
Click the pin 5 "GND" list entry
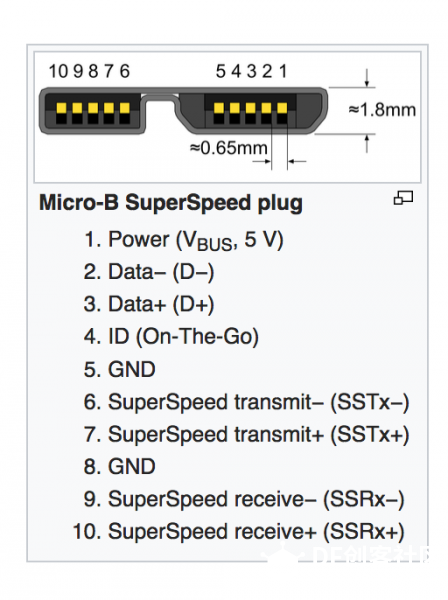pyautogui.click(x=119, y=369)
